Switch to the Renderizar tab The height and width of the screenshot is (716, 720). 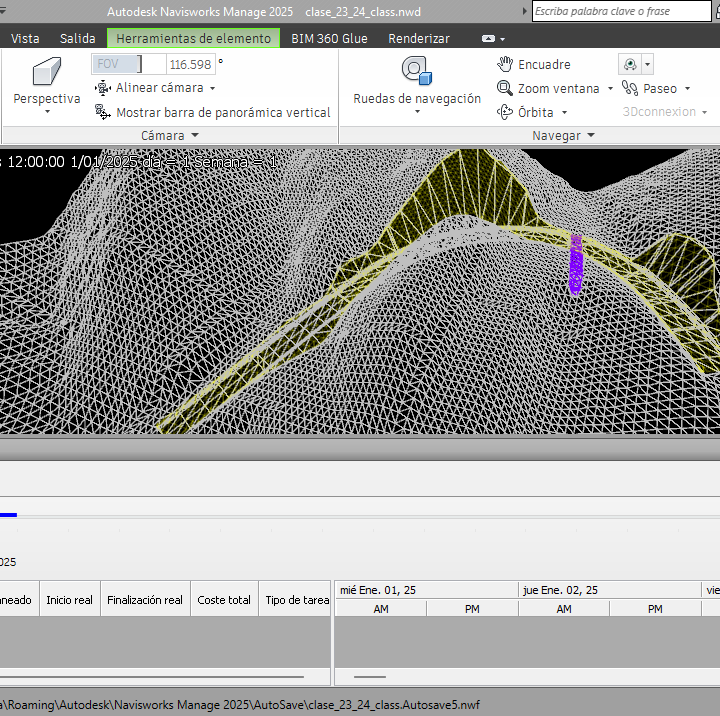pos(418,38)
